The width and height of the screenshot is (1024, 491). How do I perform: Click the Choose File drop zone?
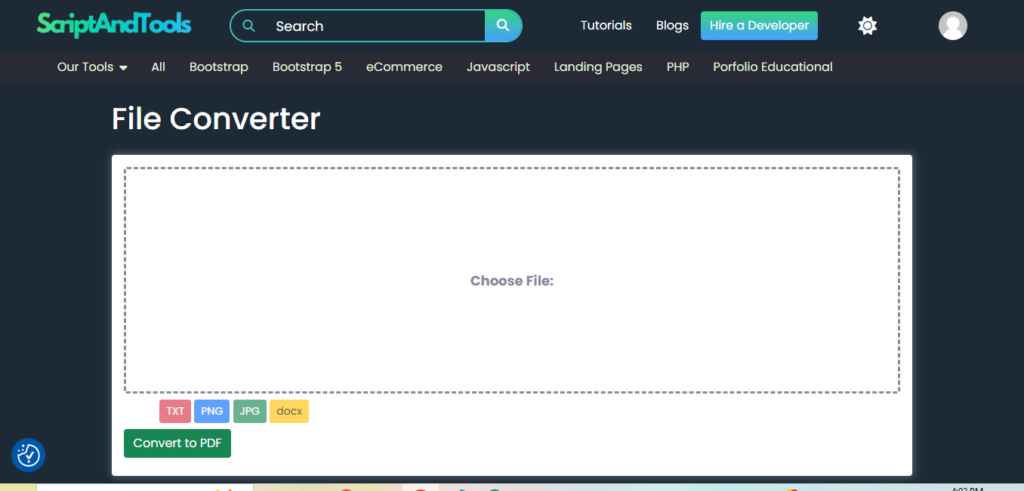coord(512,280)
